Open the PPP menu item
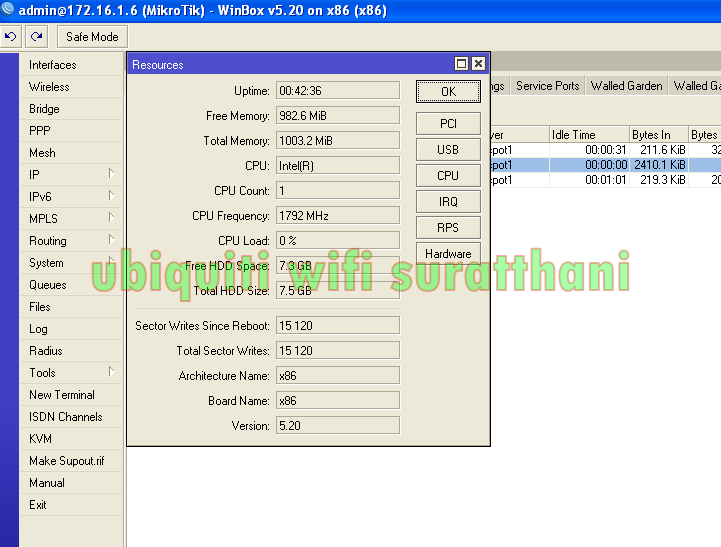721x547 pixels. (71, 131)
